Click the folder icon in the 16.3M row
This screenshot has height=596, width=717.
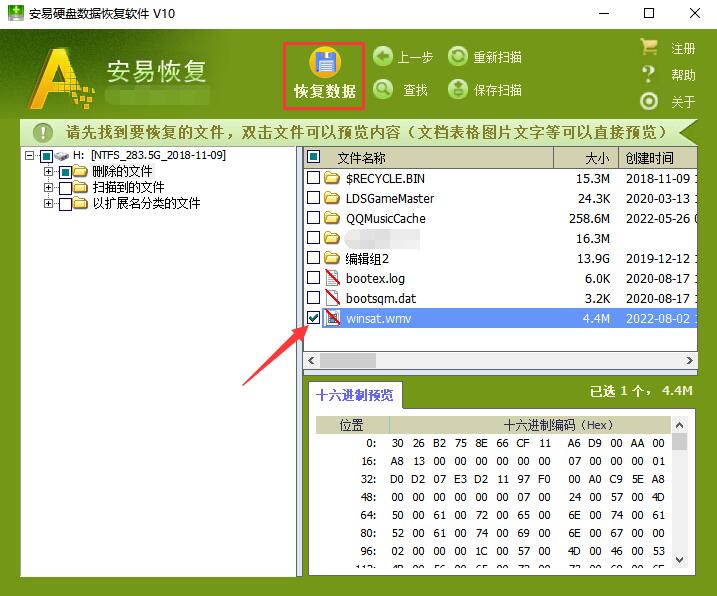point(332,238)
